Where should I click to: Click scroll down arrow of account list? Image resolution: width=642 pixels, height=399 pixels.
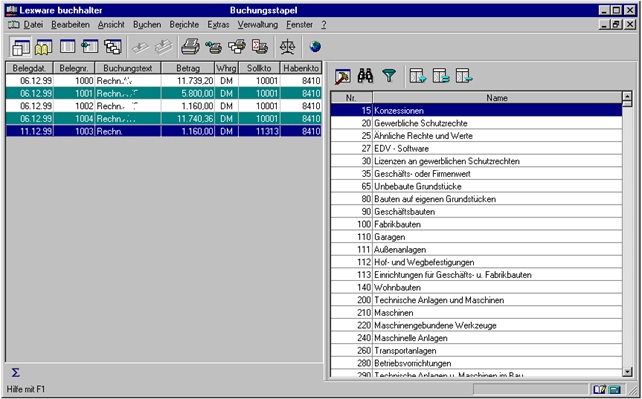point(627,372)
